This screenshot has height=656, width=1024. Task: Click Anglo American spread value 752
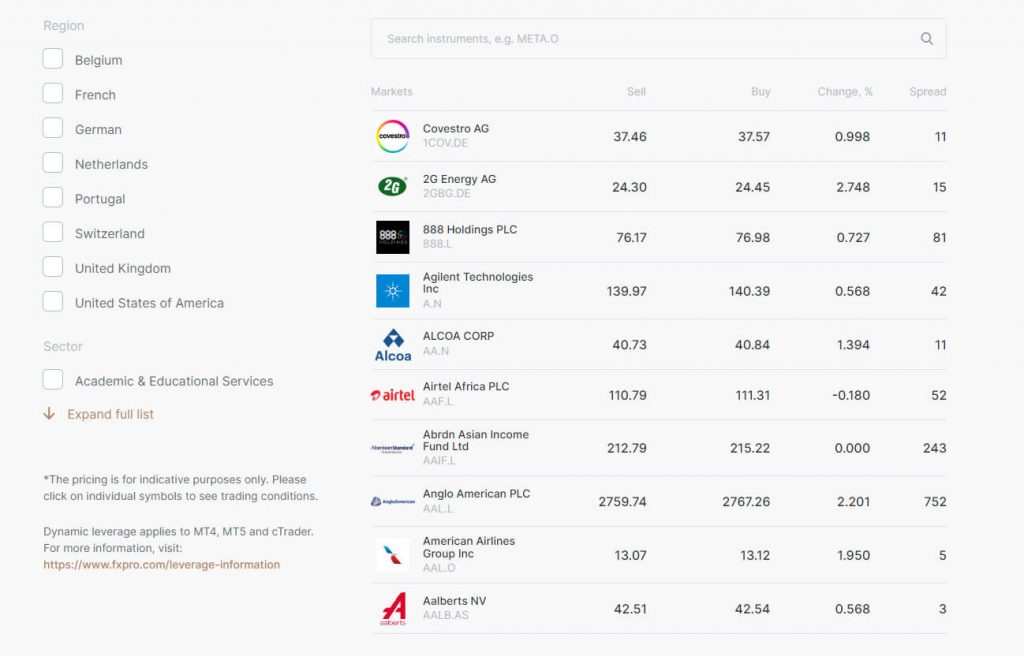click(935, 502)
